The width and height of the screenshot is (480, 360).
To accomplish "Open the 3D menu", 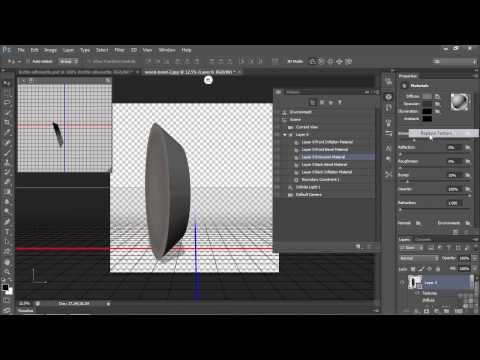I will click(x=134, y=50).
